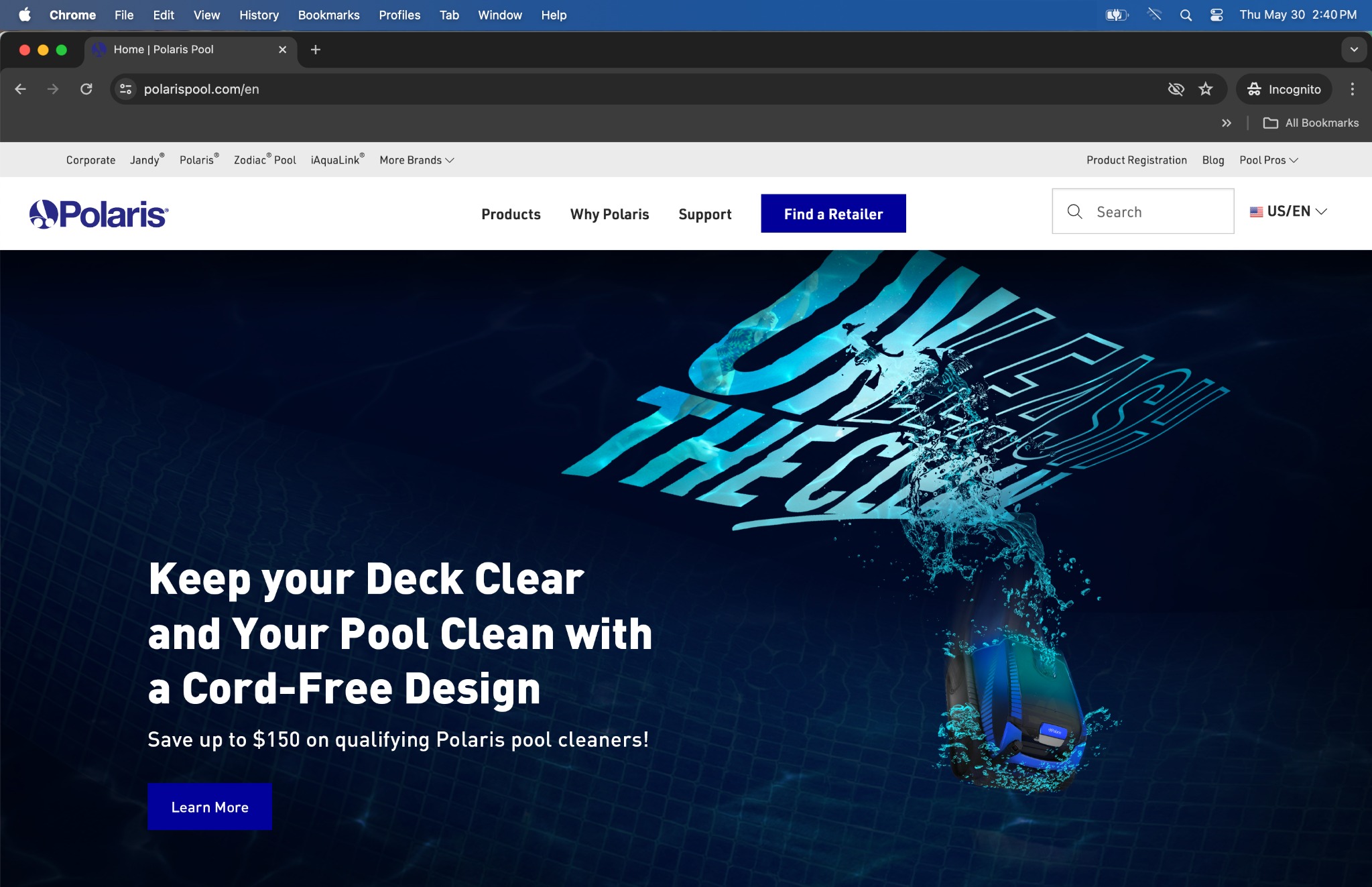
Task: Open the Profiles menu
Action: point(399,15)
